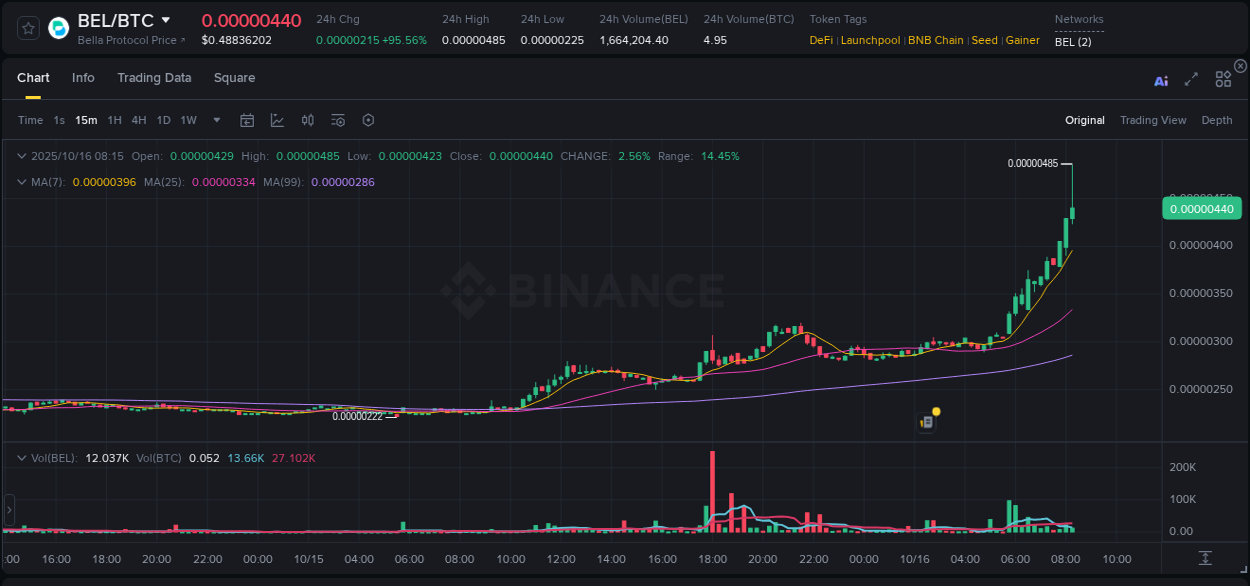The image size is (1250, 586).
Task: Select the 1W timeframe
Action: (x=188, y=120)
